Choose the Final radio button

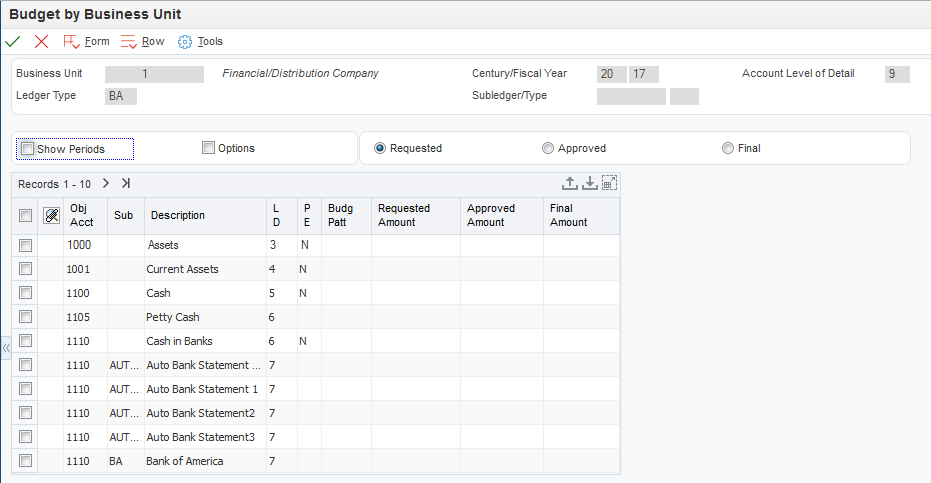(x=728, y=148)
